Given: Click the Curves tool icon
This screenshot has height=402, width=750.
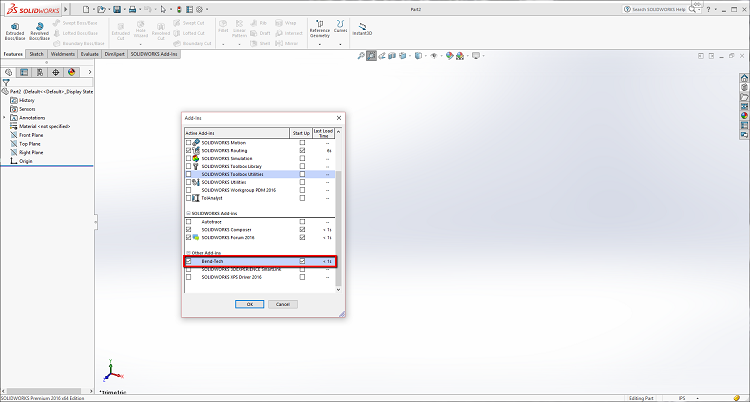Looking at the screenshot, I should tap(340, 24).
